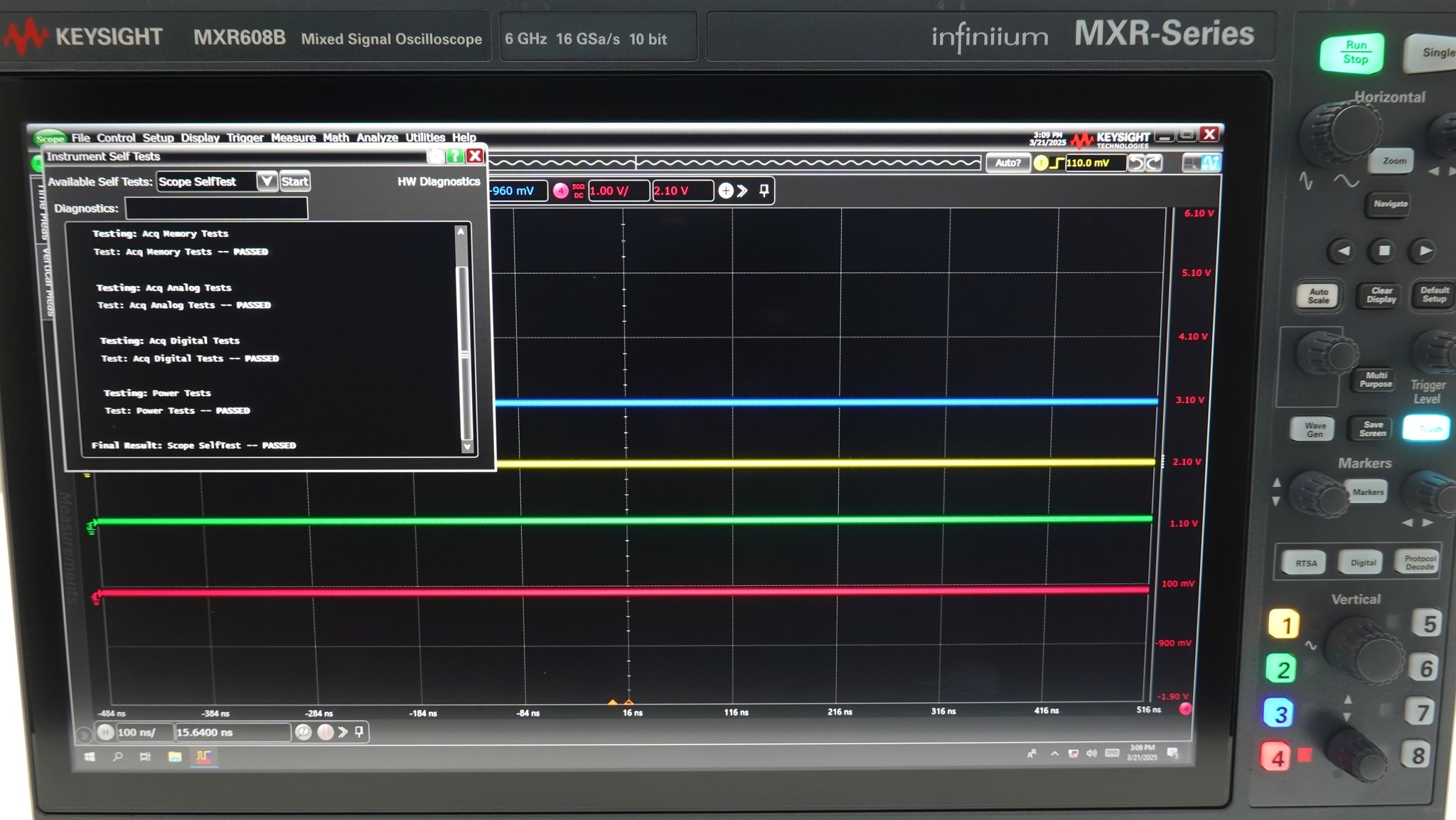
Task: Pin the channel settings toolbar
Action: (x=764, y=191)
